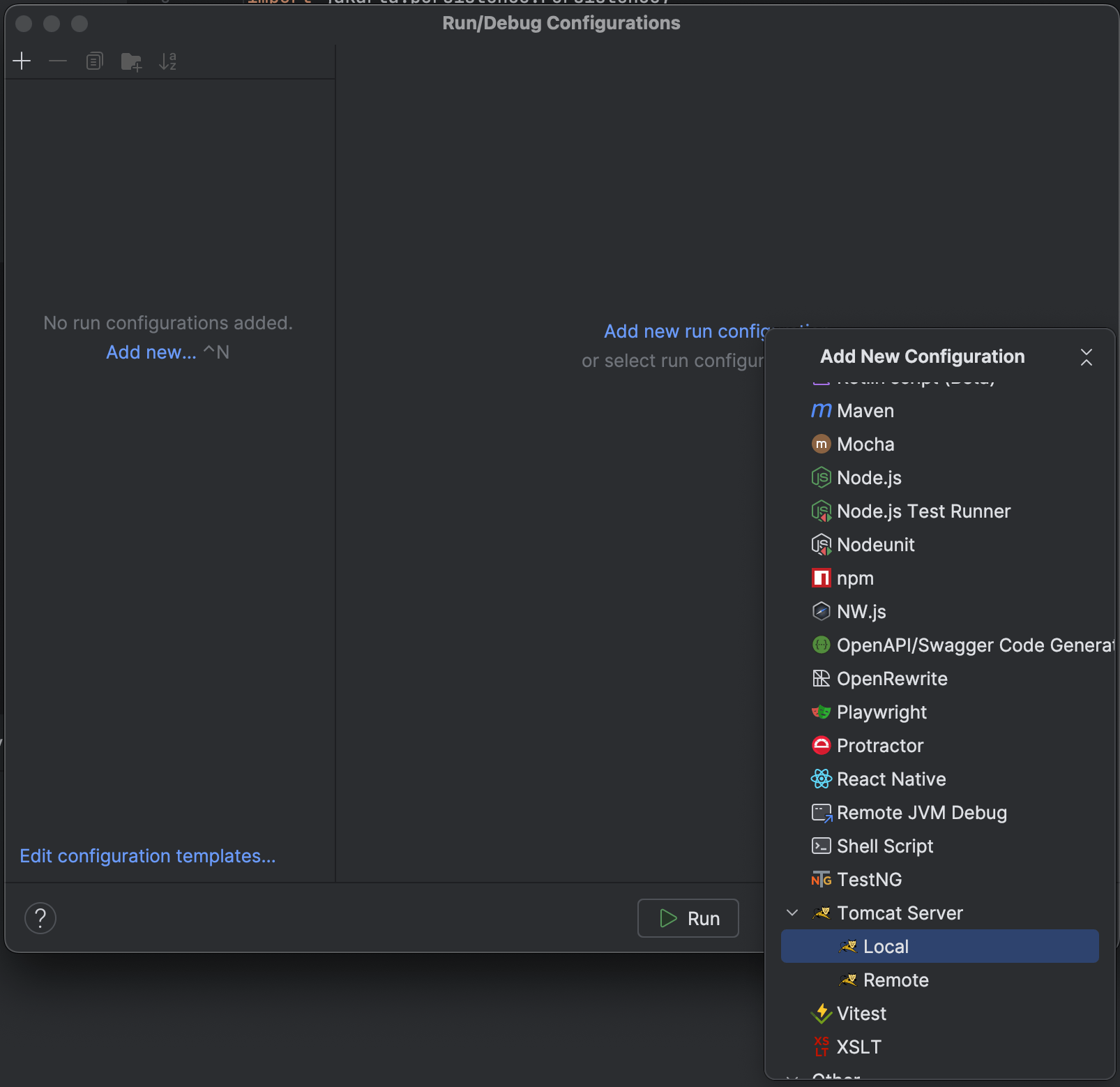Open Edit configuration templates link

point(148,856)
